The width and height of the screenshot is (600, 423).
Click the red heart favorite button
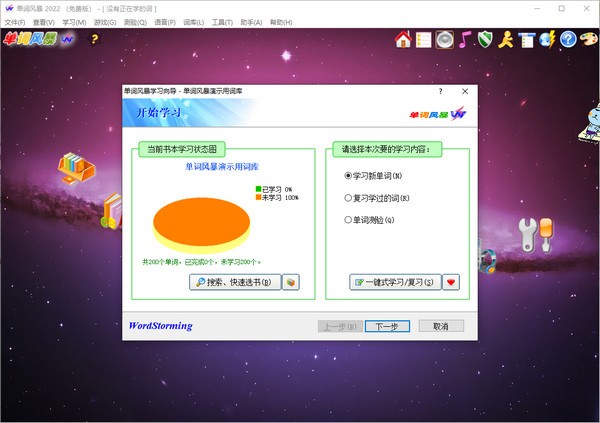(x=451, y=283)
